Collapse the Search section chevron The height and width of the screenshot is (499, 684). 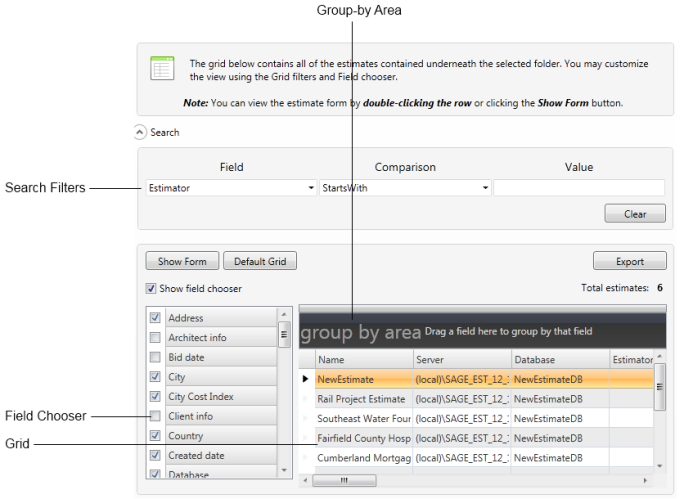143,132
